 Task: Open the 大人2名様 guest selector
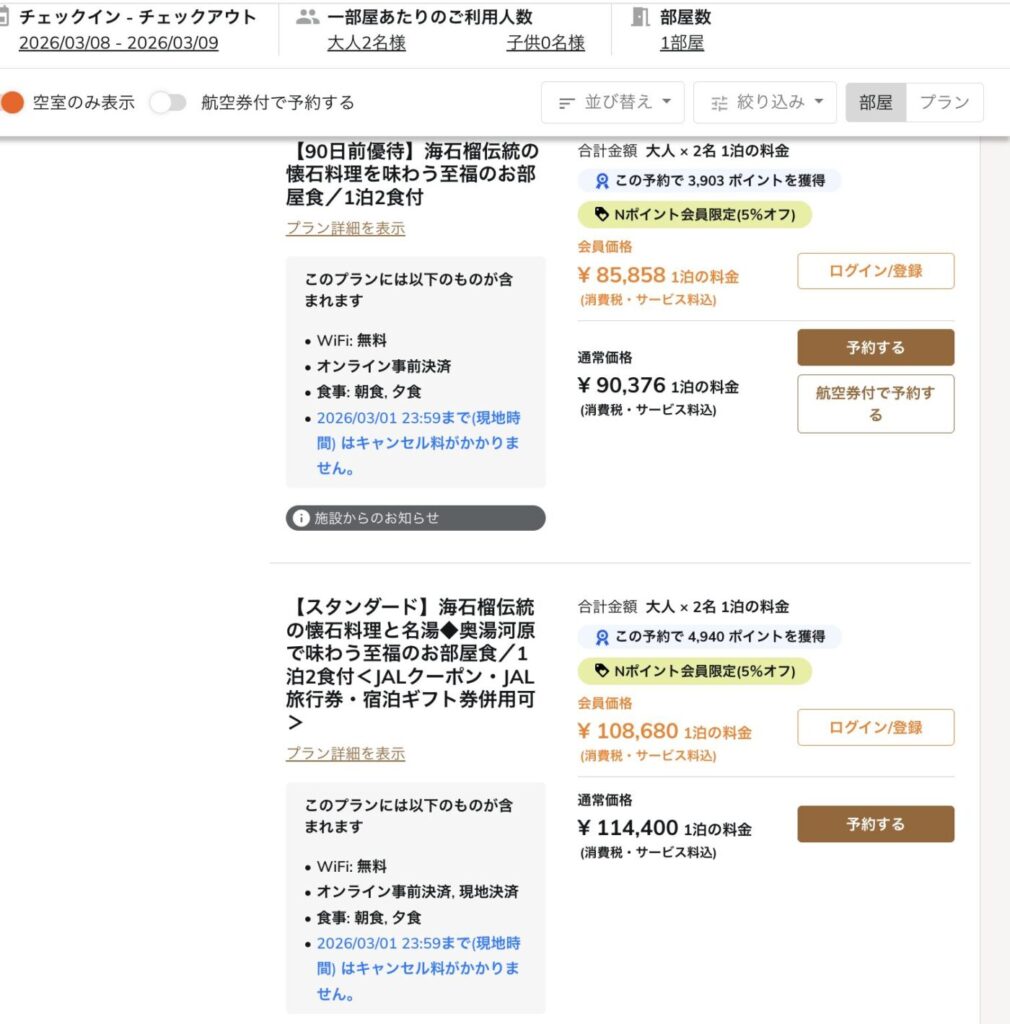(366, 43)
